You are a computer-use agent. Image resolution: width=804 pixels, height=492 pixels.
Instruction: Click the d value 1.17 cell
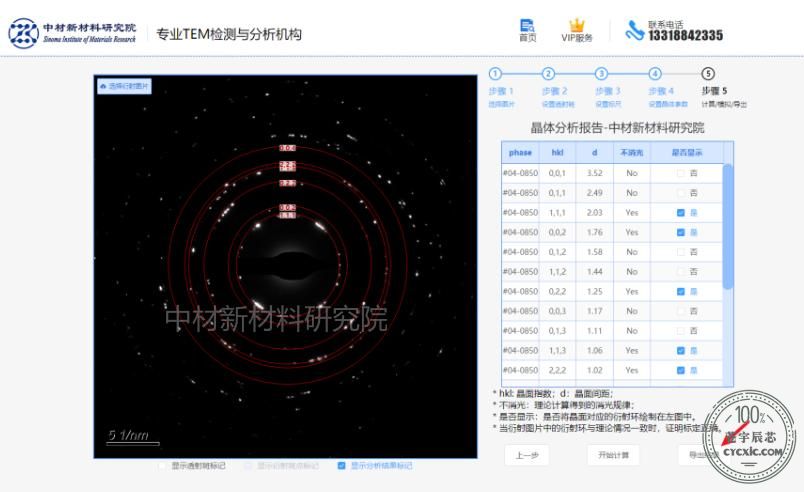(x=594, y=311)
